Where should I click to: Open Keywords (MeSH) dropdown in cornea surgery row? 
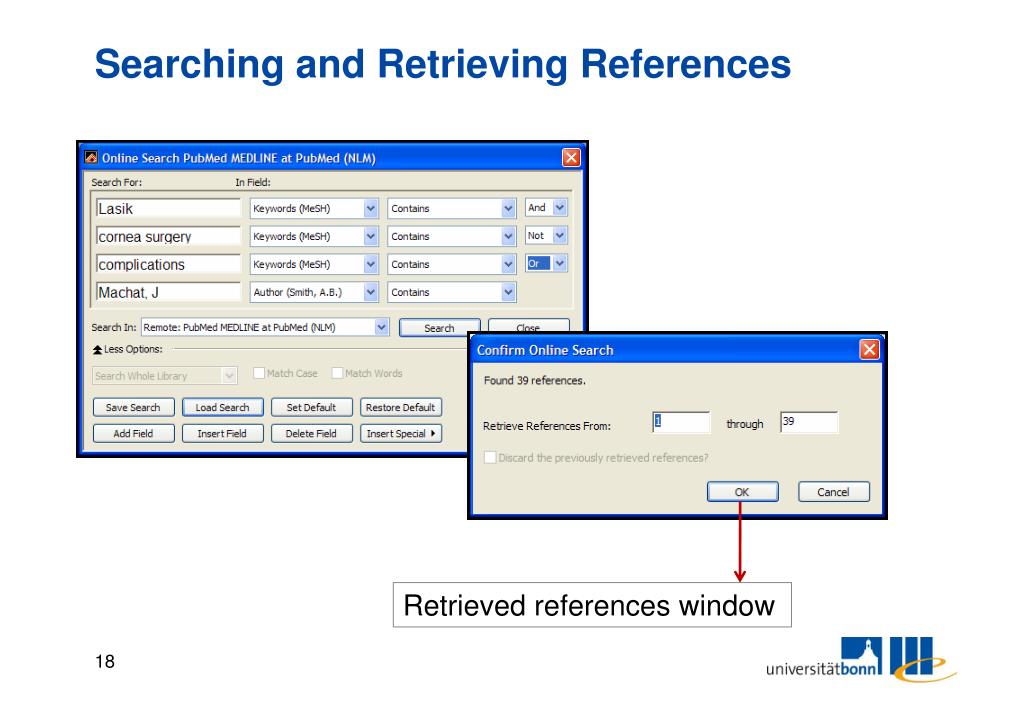coord(371,236)
